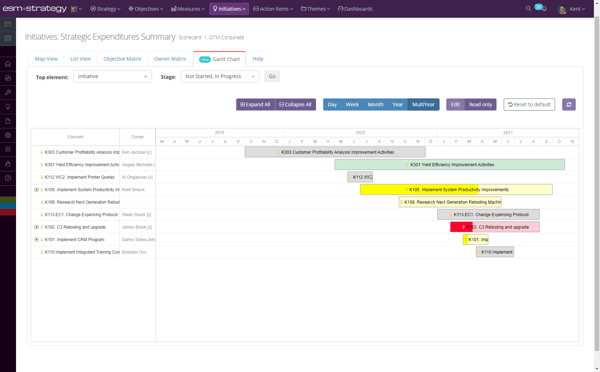Viewport: 600px width, 372px height.
Task: Expand the K102 C3 Retooling and upgrade row
Action: pos(36,227)
